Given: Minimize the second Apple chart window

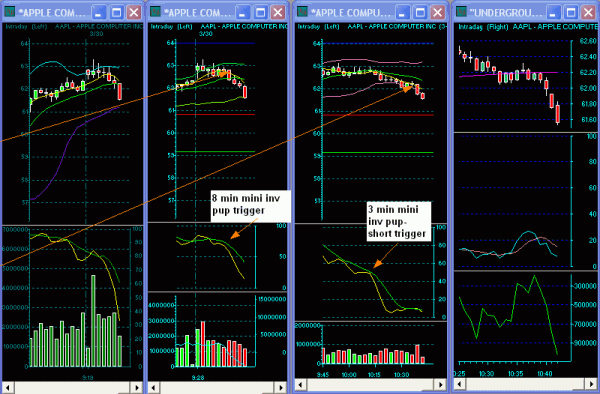Looking at the screenshot, I should point(242,13).
